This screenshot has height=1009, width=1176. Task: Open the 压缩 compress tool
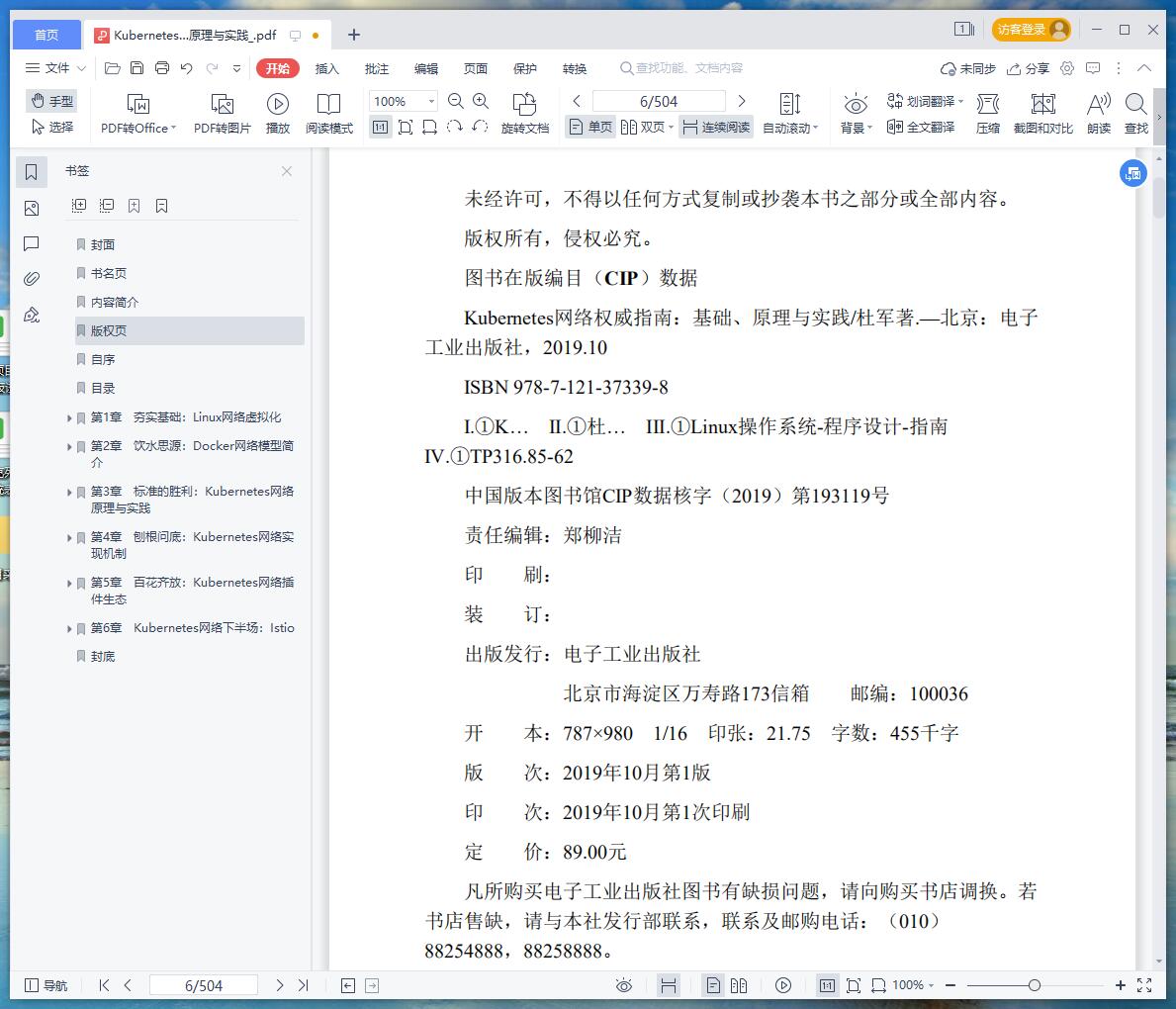pos(988,114)
